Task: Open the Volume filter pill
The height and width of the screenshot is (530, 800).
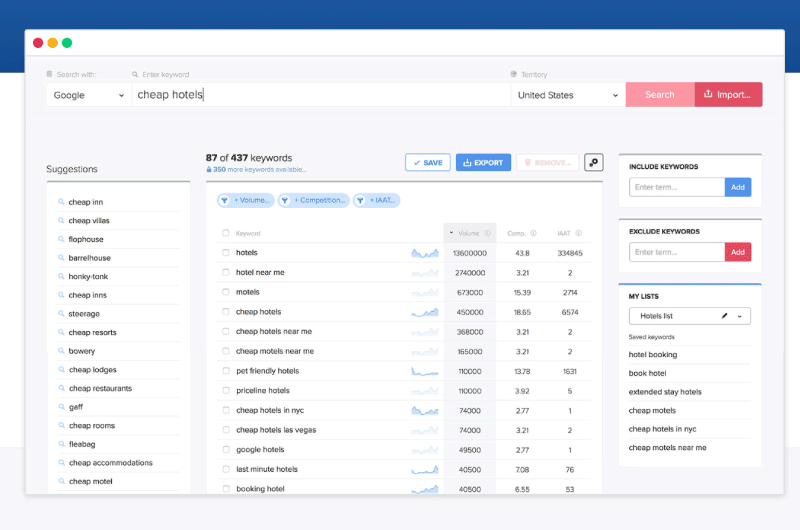Action: pyautogui.click(x=245, y=200)
